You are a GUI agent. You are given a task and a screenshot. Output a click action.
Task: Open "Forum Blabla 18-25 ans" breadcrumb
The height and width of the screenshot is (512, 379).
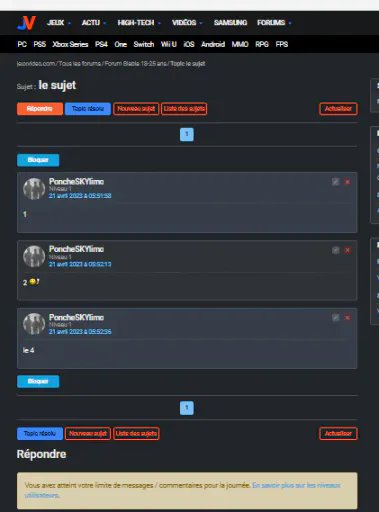pyautogui.click(x=136, y=64)
